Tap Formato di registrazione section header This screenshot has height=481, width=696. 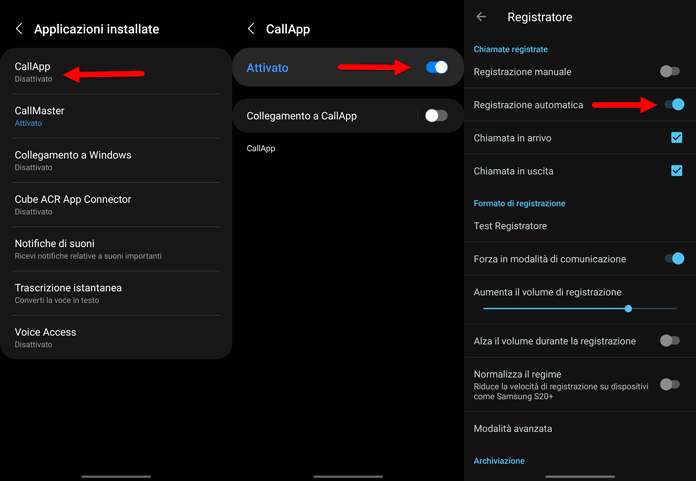tap(519, 204)
